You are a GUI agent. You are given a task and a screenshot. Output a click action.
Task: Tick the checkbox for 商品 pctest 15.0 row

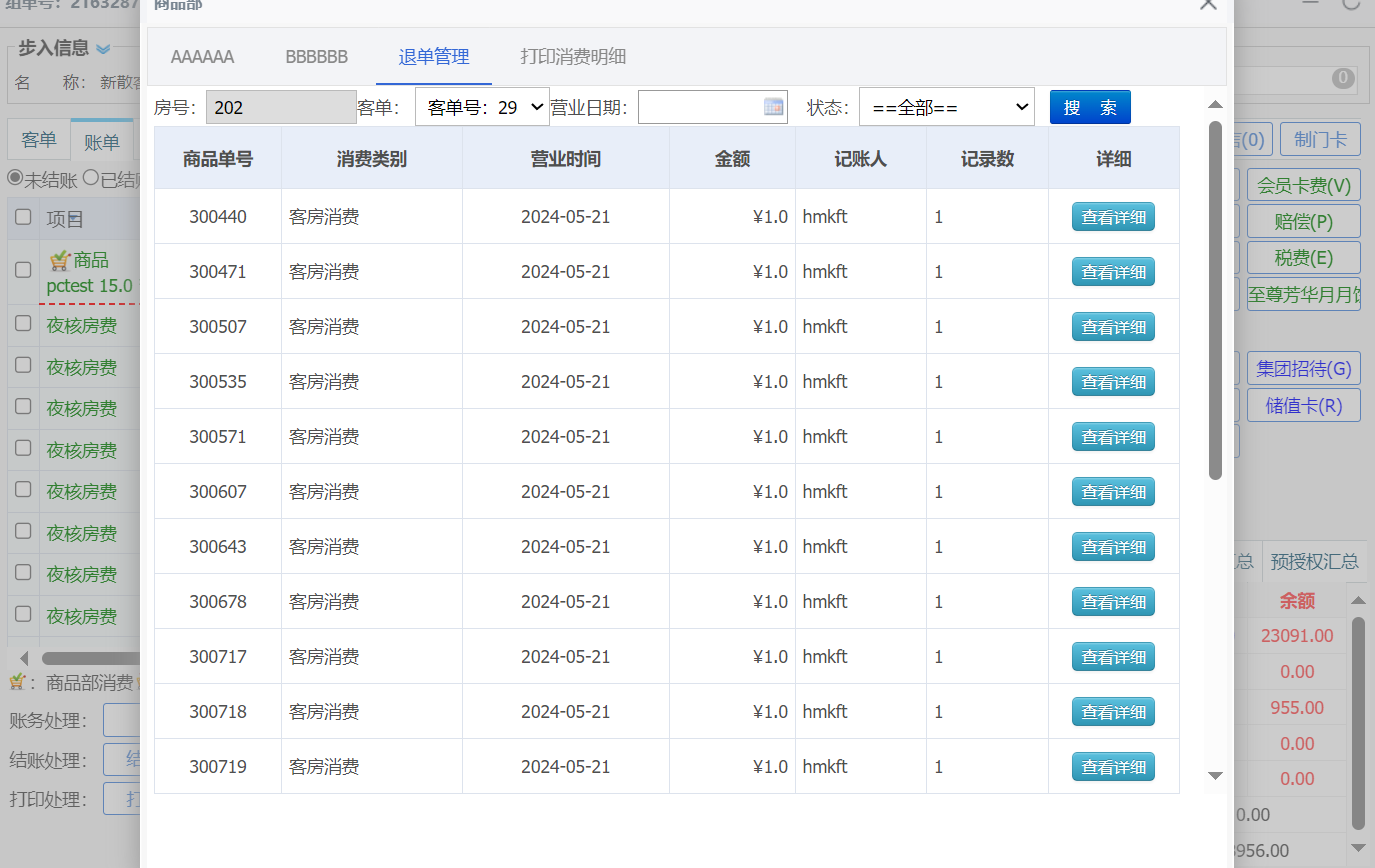point(23,269)
